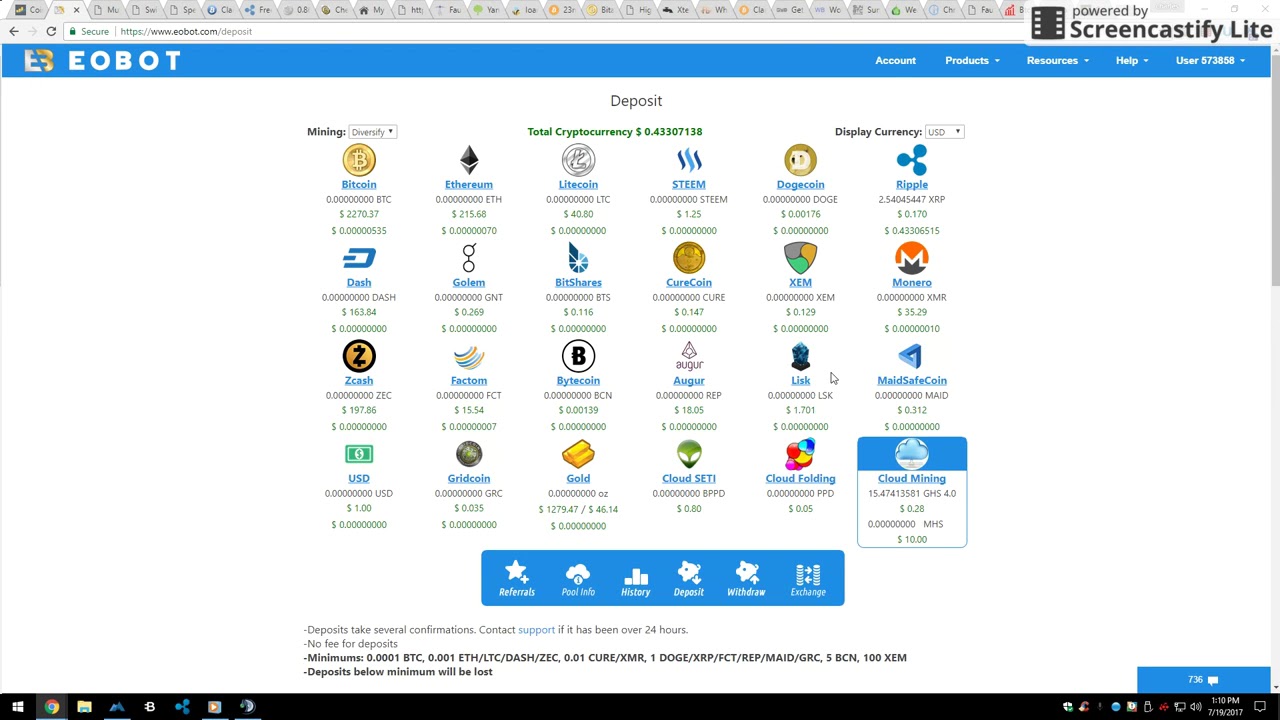1280x720 pixels.
Task: Open the Gridcoin text link
Action: pos(469,479)
